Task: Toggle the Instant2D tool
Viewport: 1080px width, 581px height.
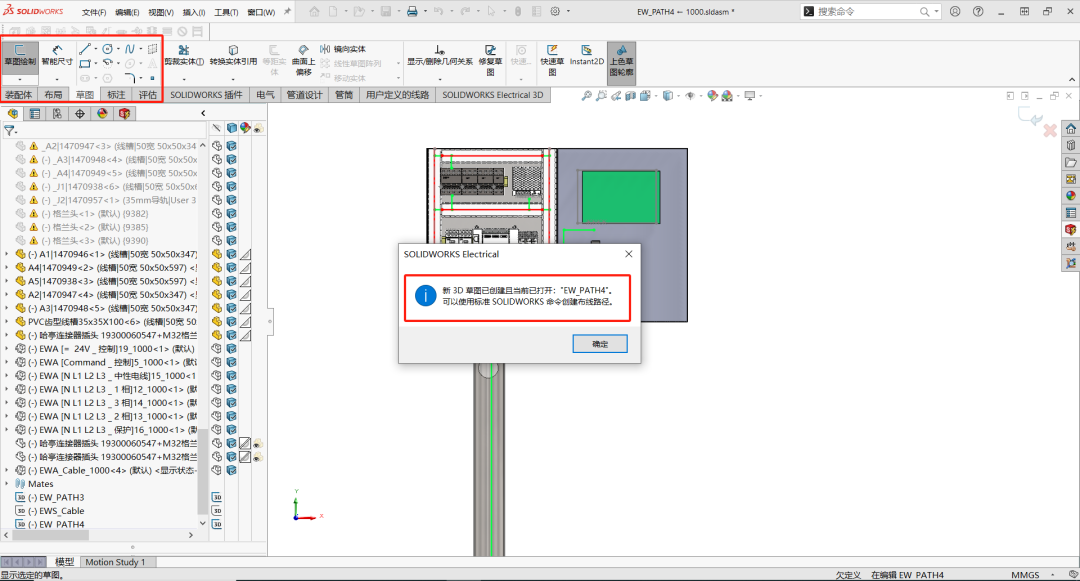Action: (587, 55)
